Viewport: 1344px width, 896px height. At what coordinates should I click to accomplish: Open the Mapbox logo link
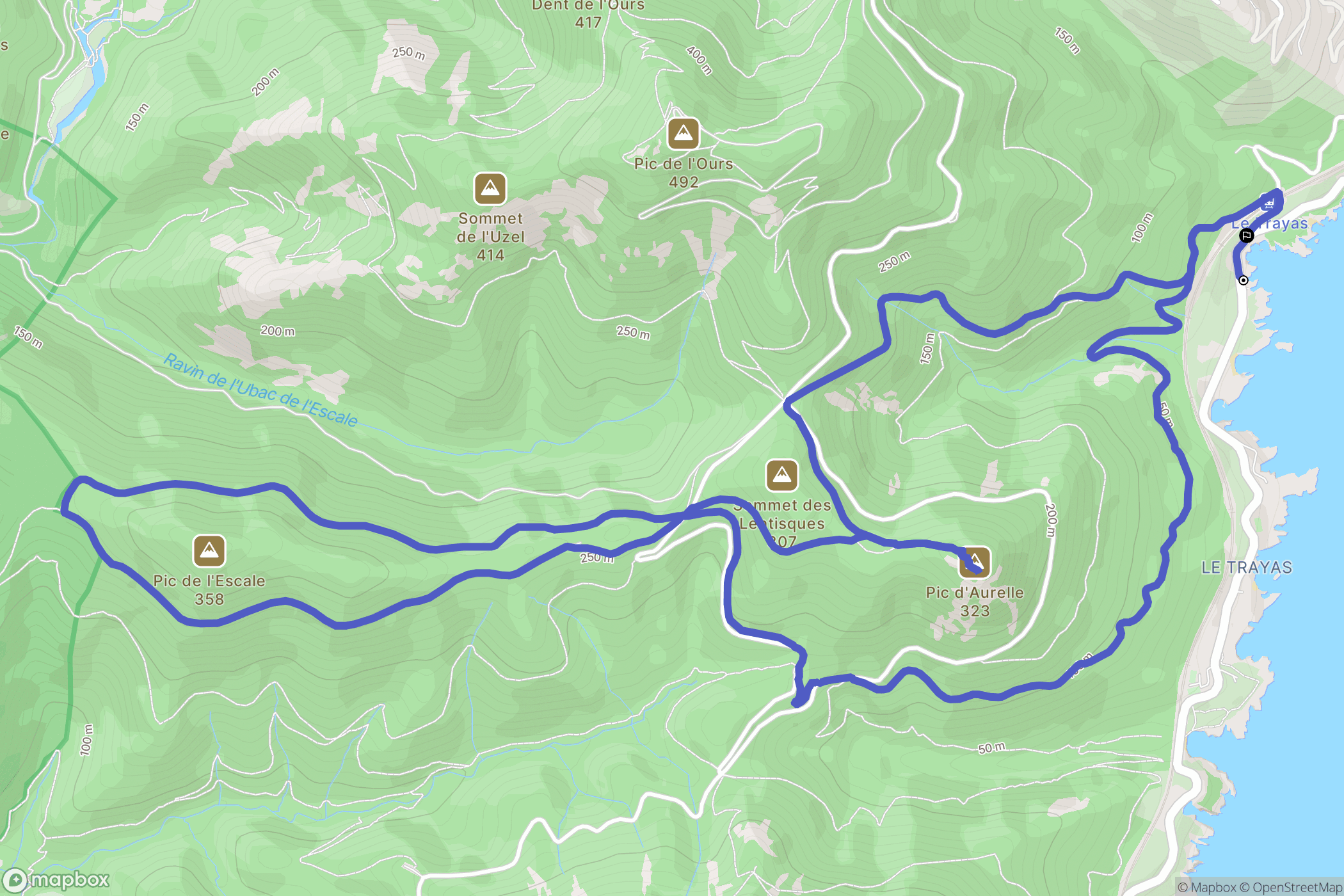55,880
